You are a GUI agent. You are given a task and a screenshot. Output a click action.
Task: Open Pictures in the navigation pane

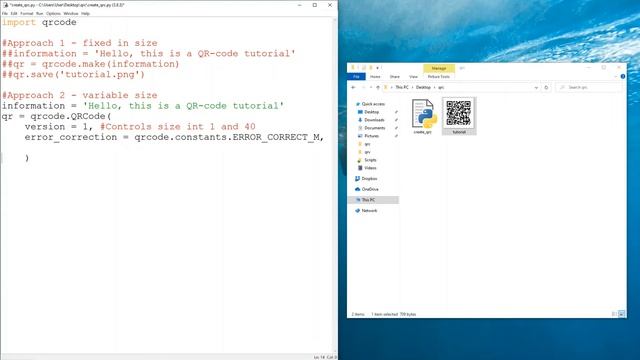pos(371,136)
